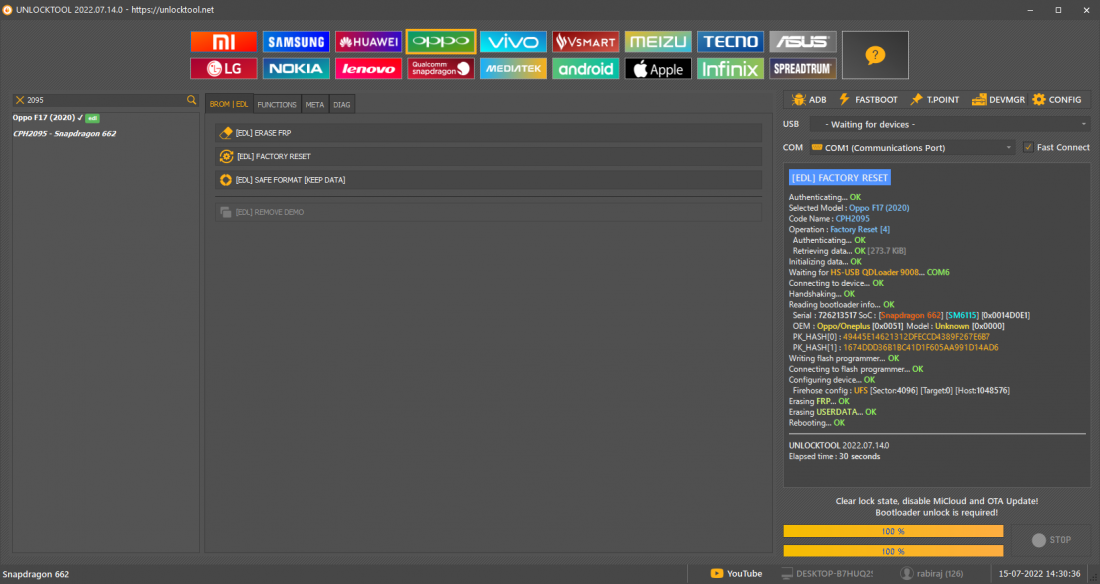Image resolution: width=1100 pixels, height=584 pixels.
Task: Click the PK_HASH[1] value in log
Action: pos(920,347)
